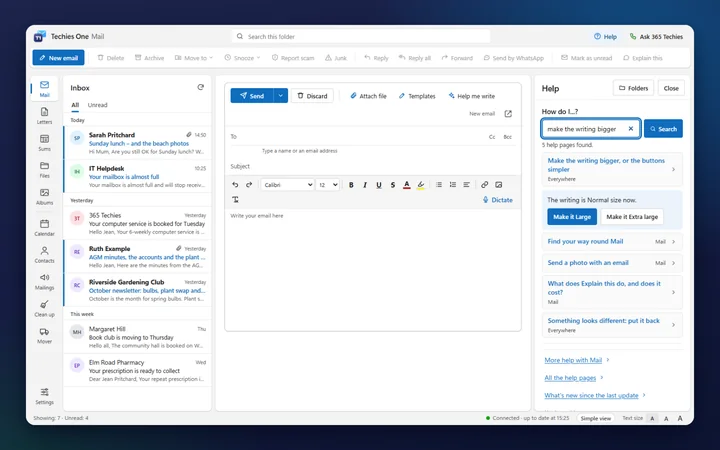This screenshot has width=720, height=450.
Task: Toggle italic formatting
Action: 365,185
